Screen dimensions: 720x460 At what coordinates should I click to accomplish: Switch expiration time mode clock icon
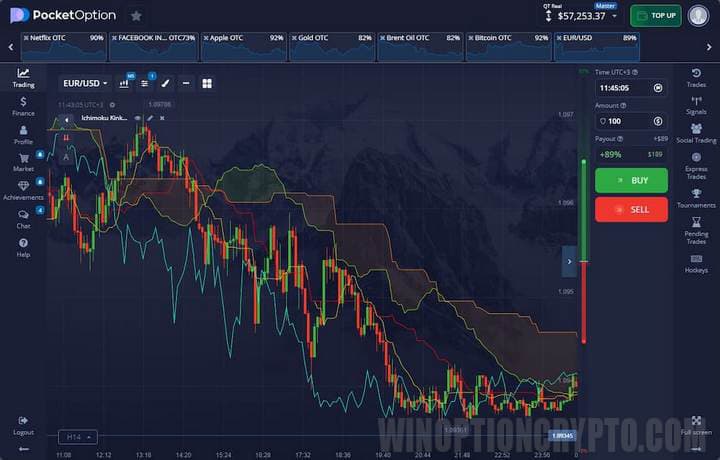pos(658,88)
